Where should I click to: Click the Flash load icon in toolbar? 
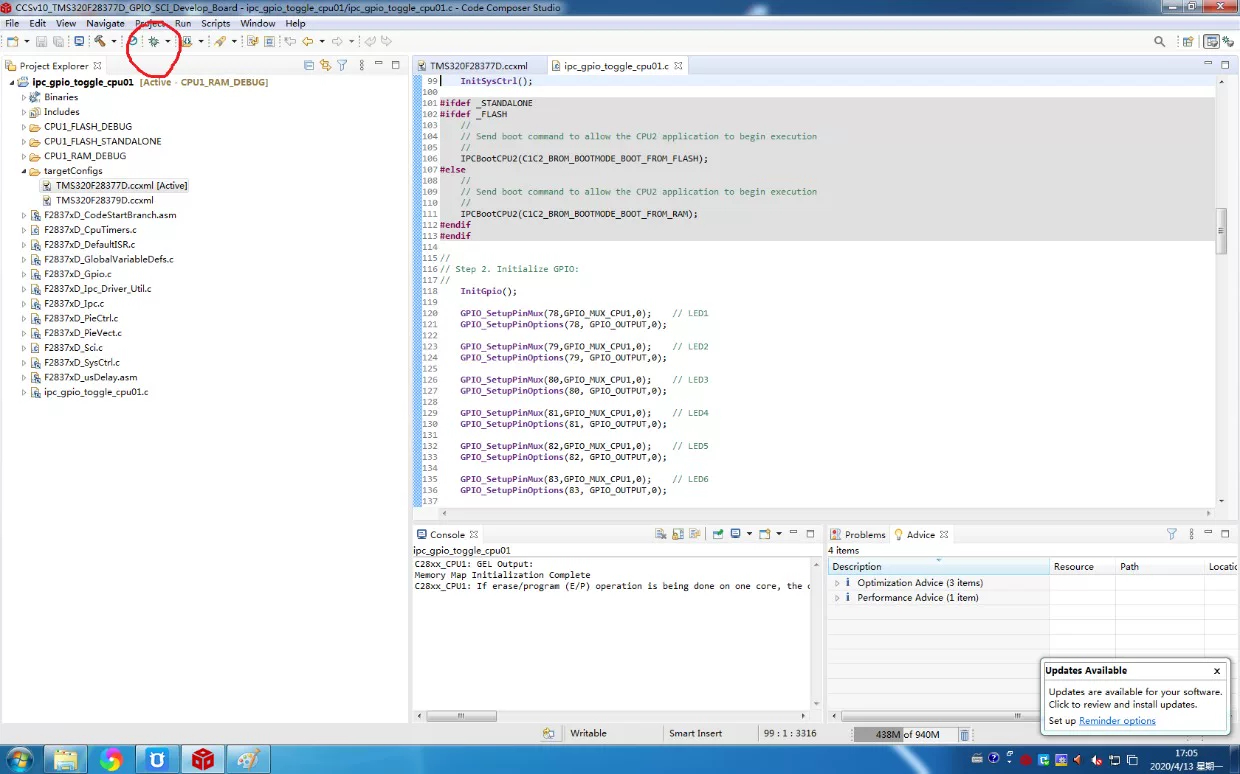click(x=187, y=41)
